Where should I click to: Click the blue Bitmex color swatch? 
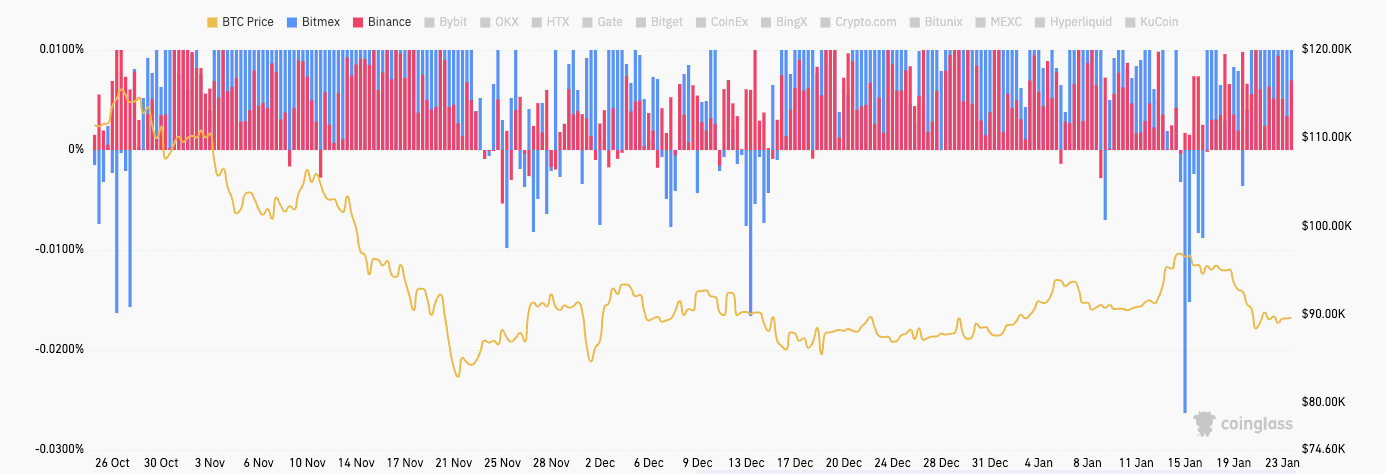(x=291, y=22)
